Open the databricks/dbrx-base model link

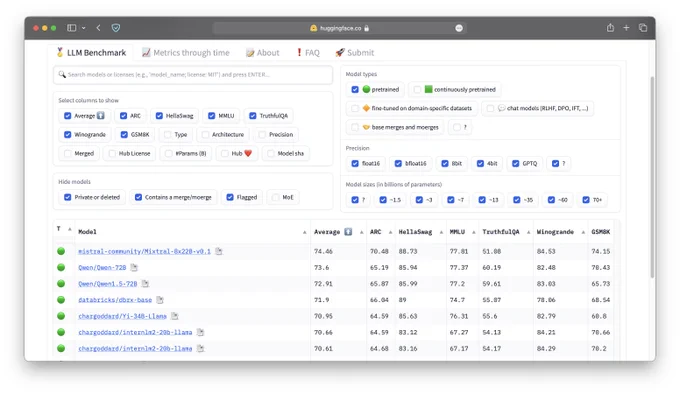115,300
